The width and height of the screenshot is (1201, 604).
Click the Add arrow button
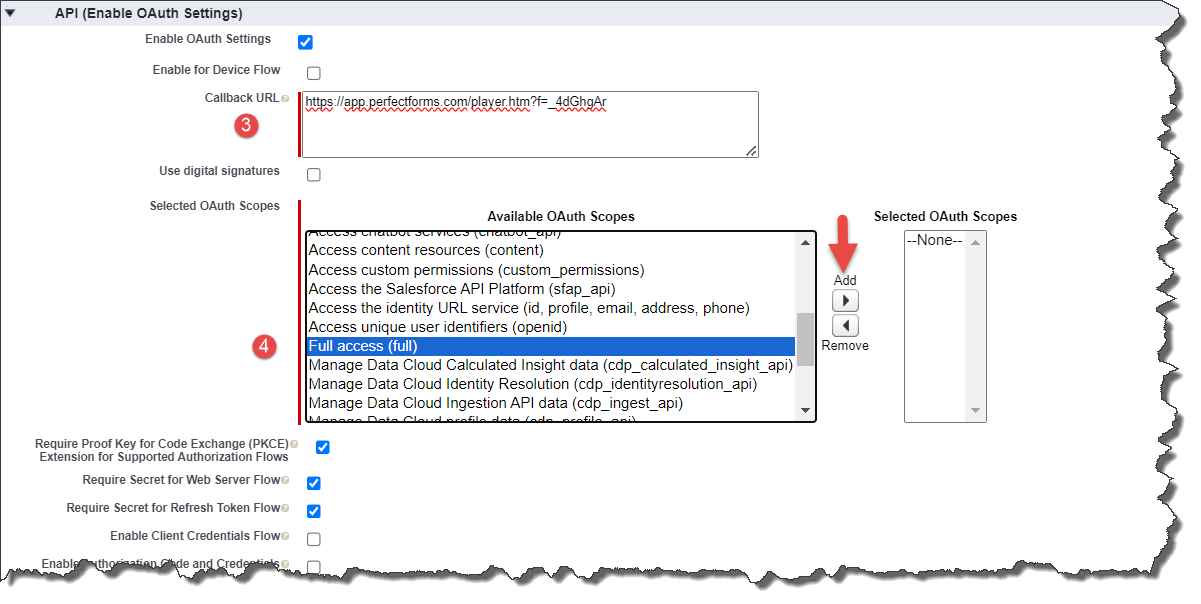(x=845, y=301)
